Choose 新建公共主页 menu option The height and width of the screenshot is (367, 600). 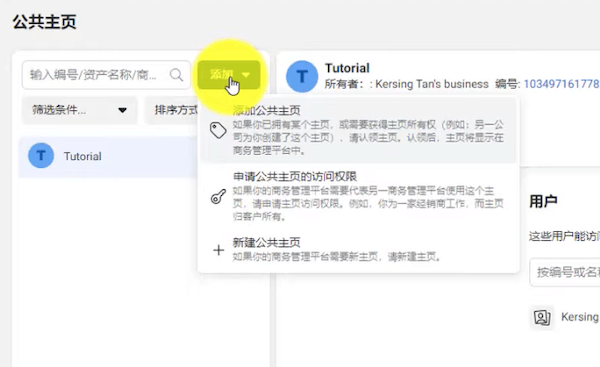click(358, 250)
